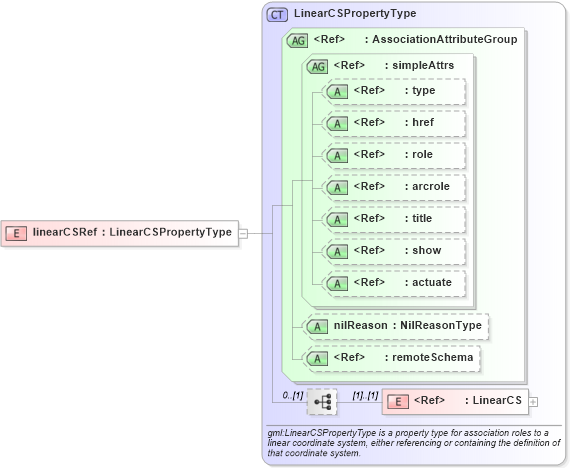Select the href attribute label

pos(394,122)
